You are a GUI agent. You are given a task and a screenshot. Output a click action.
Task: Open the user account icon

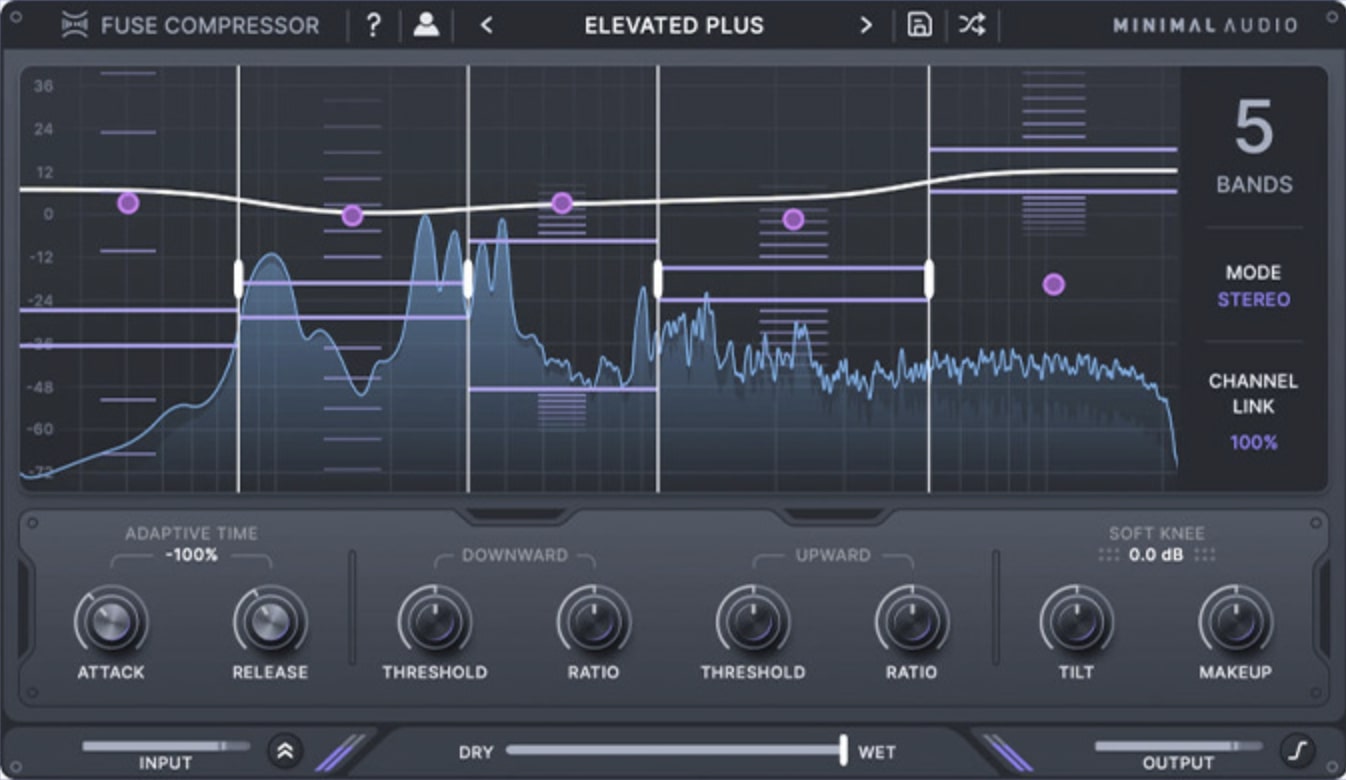(x=426, y=26)
